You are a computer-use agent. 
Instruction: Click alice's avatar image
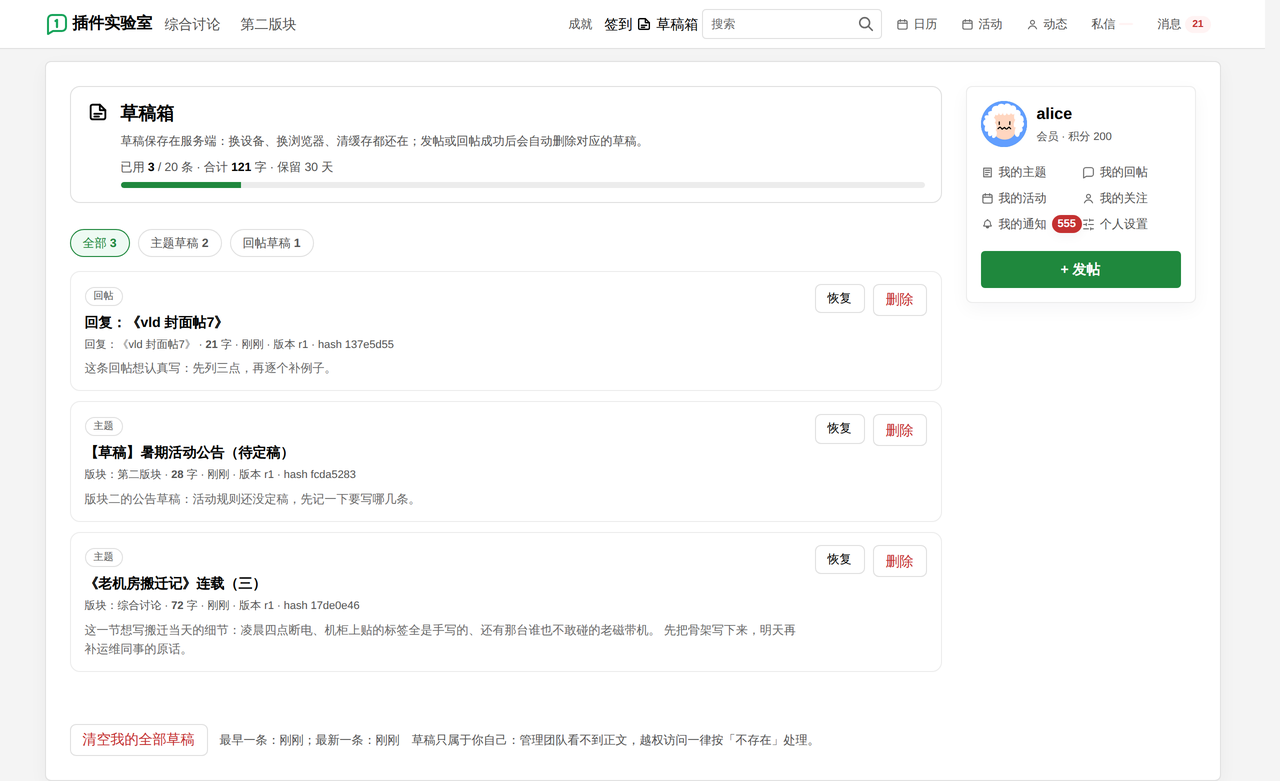point(1004,124)
